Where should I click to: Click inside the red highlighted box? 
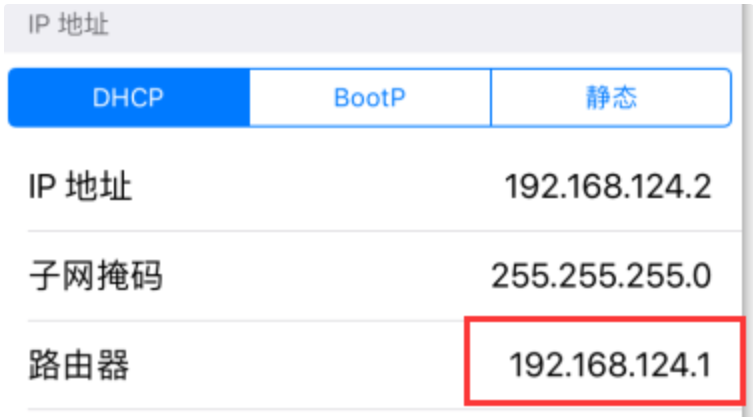[x=605, y=360]
